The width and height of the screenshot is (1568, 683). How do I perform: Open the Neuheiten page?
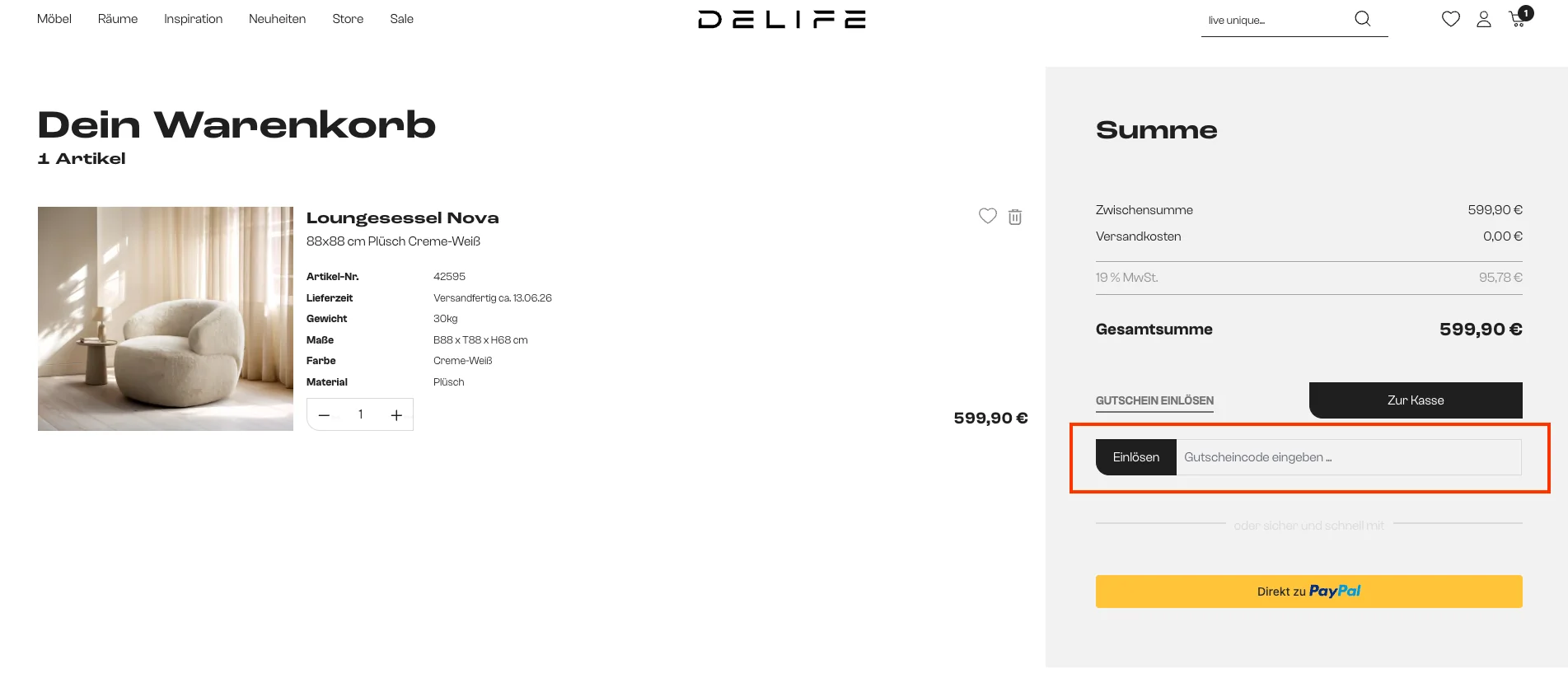[277, 19]
